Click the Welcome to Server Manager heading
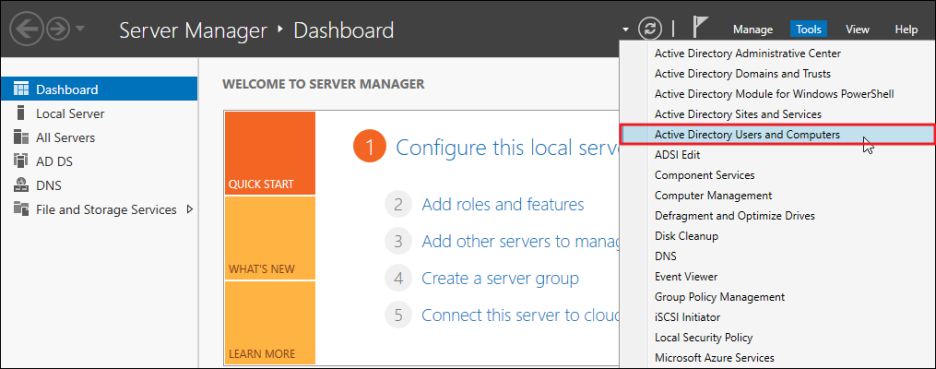Screen dimensions: 936x369 click(x=323, y=84)
